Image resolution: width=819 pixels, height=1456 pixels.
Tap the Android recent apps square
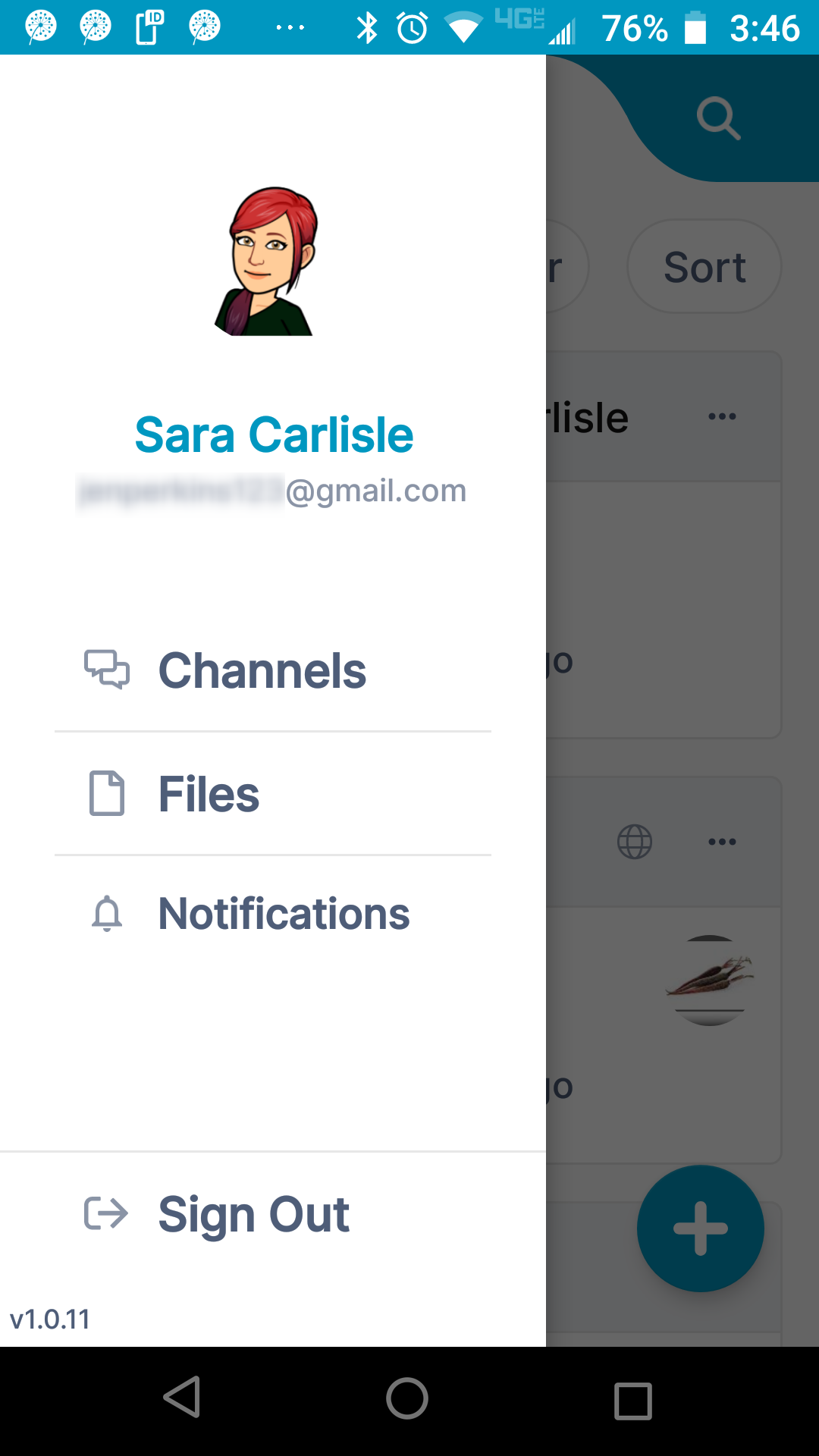tap(633, 1401)
